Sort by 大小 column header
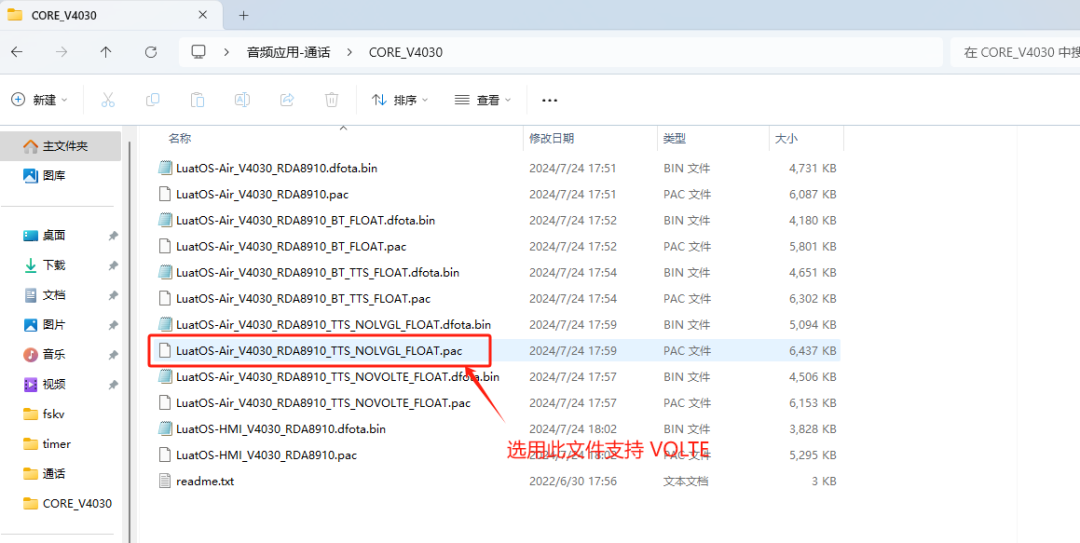Viewport: 1080px width, 543px height. (x=786, y=139)
